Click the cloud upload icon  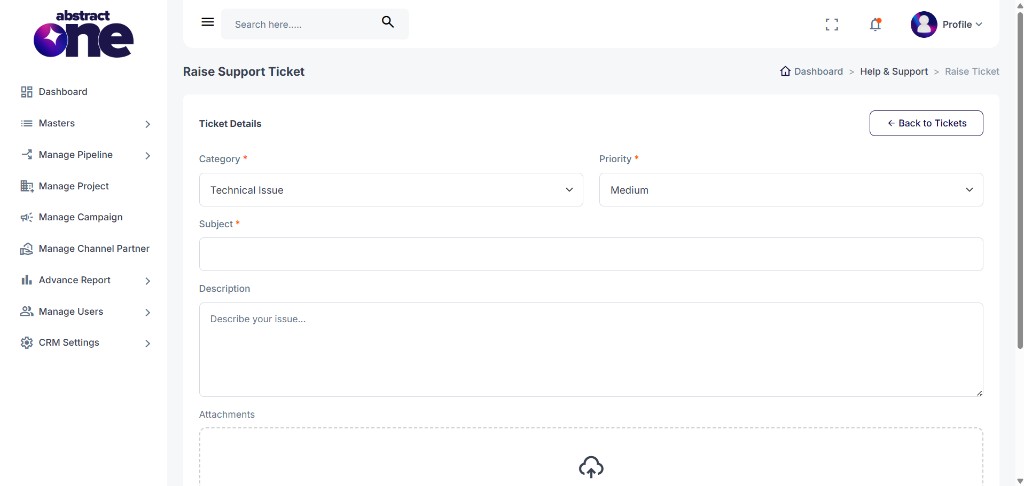tap(591, 468)
